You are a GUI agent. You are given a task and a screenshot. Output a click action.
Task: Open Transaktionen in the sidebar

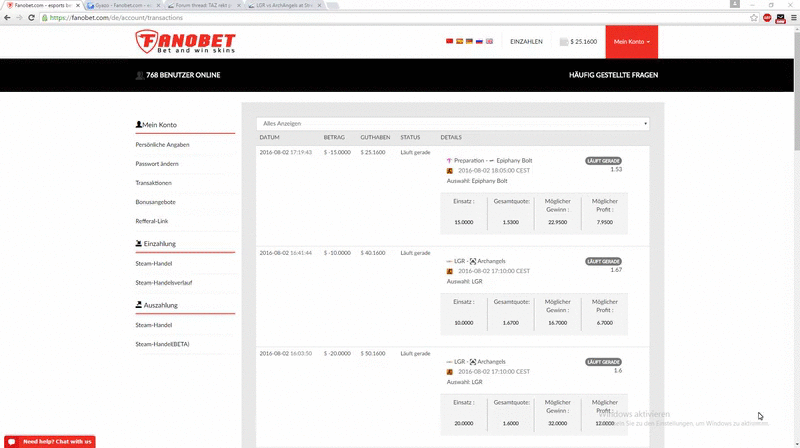tap(154, 183)
